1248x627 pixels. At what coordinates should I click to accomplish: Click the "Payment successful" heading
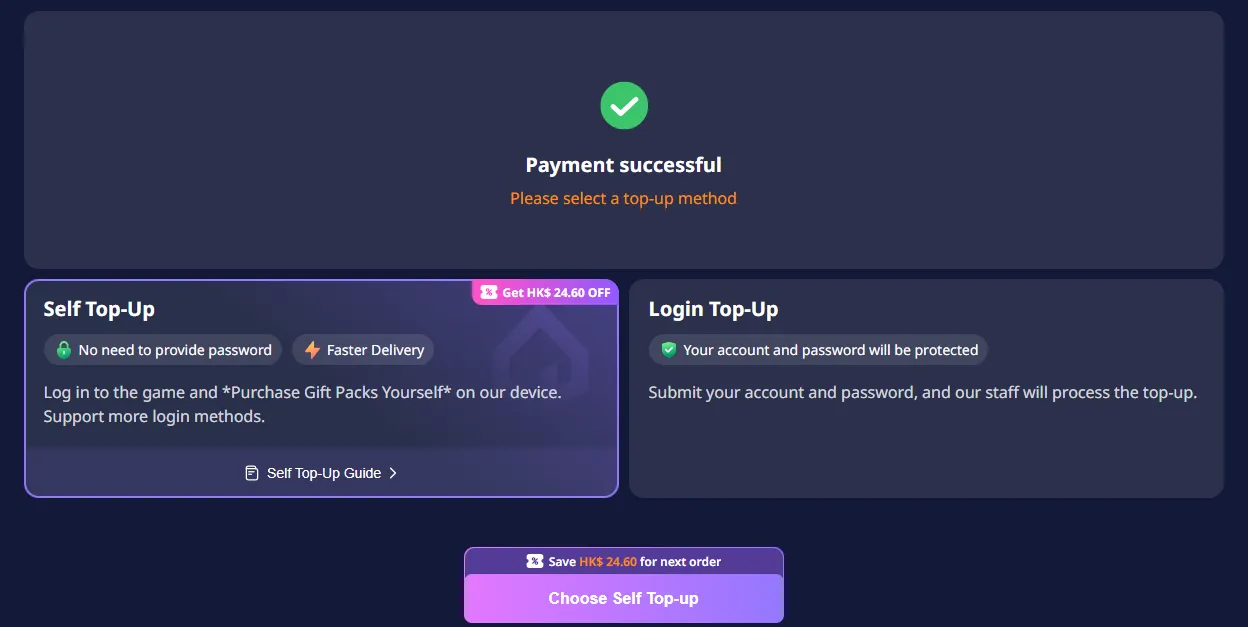623,165
